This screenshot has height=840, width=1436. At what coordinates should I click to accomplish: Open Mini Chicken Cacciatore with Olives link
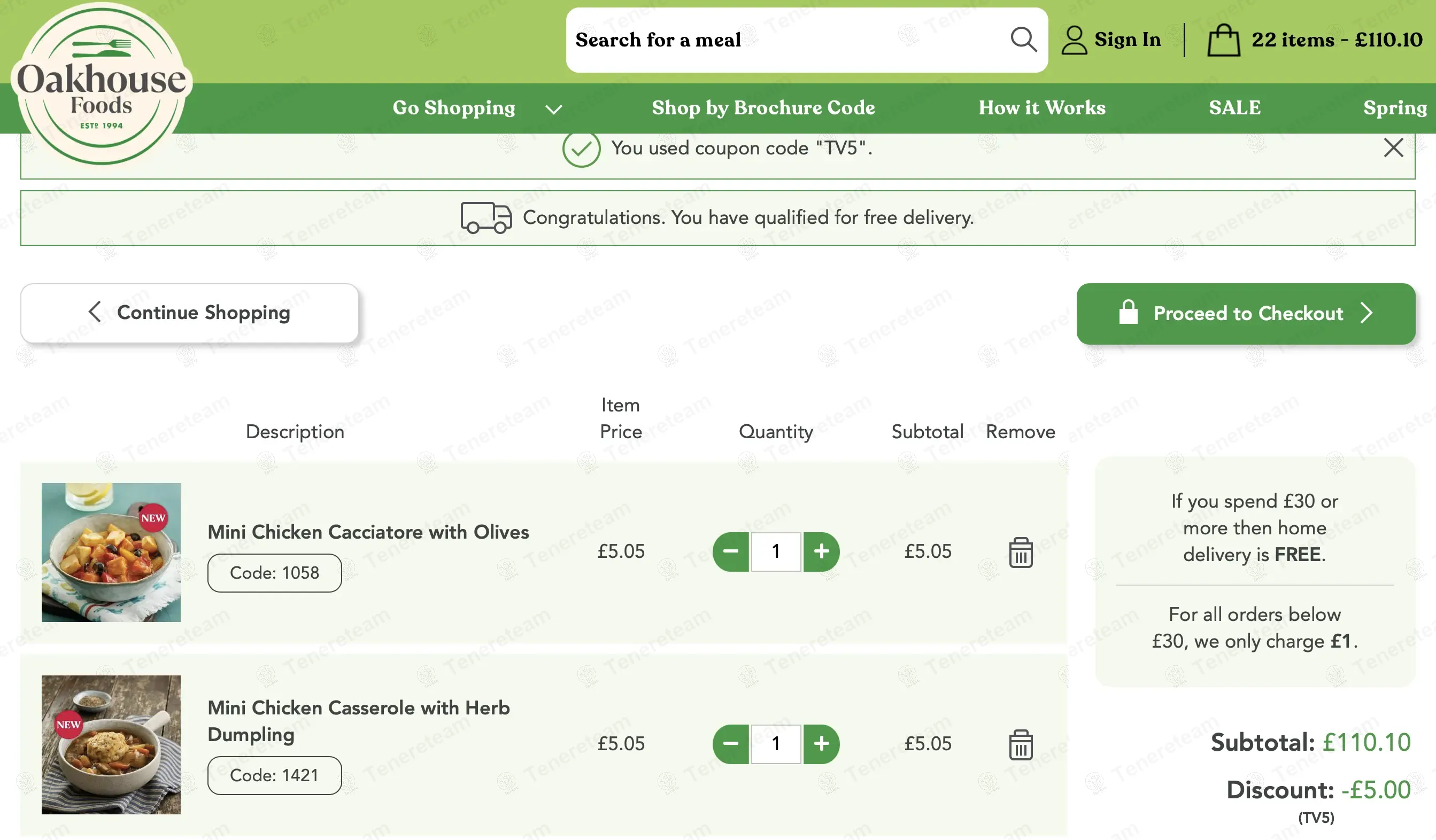[368, 532]
